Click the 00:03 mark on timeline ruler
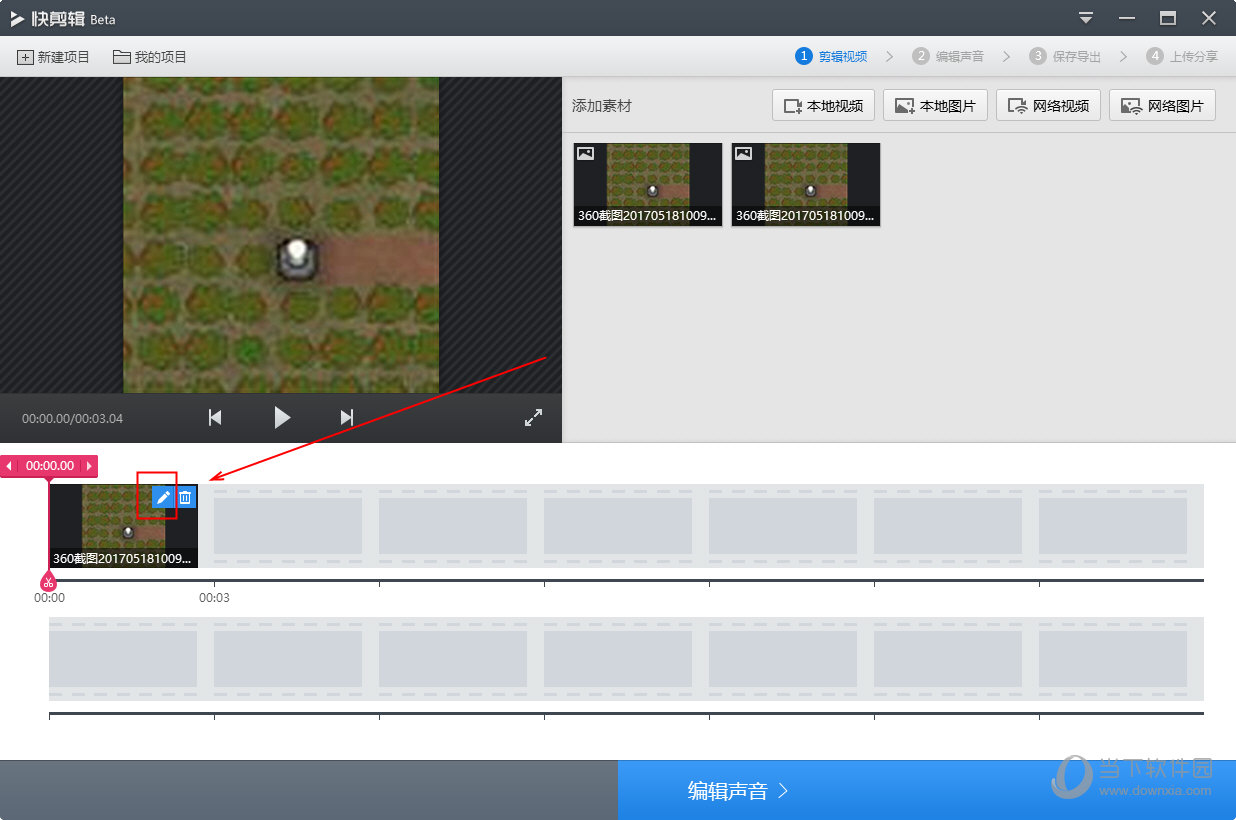 [x=214, y=598]
